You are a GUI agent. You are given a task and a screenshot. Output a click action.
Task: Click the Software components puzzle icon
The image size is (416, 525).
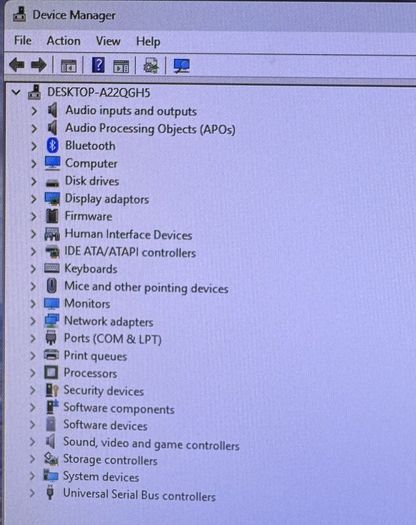click(52, 406)
